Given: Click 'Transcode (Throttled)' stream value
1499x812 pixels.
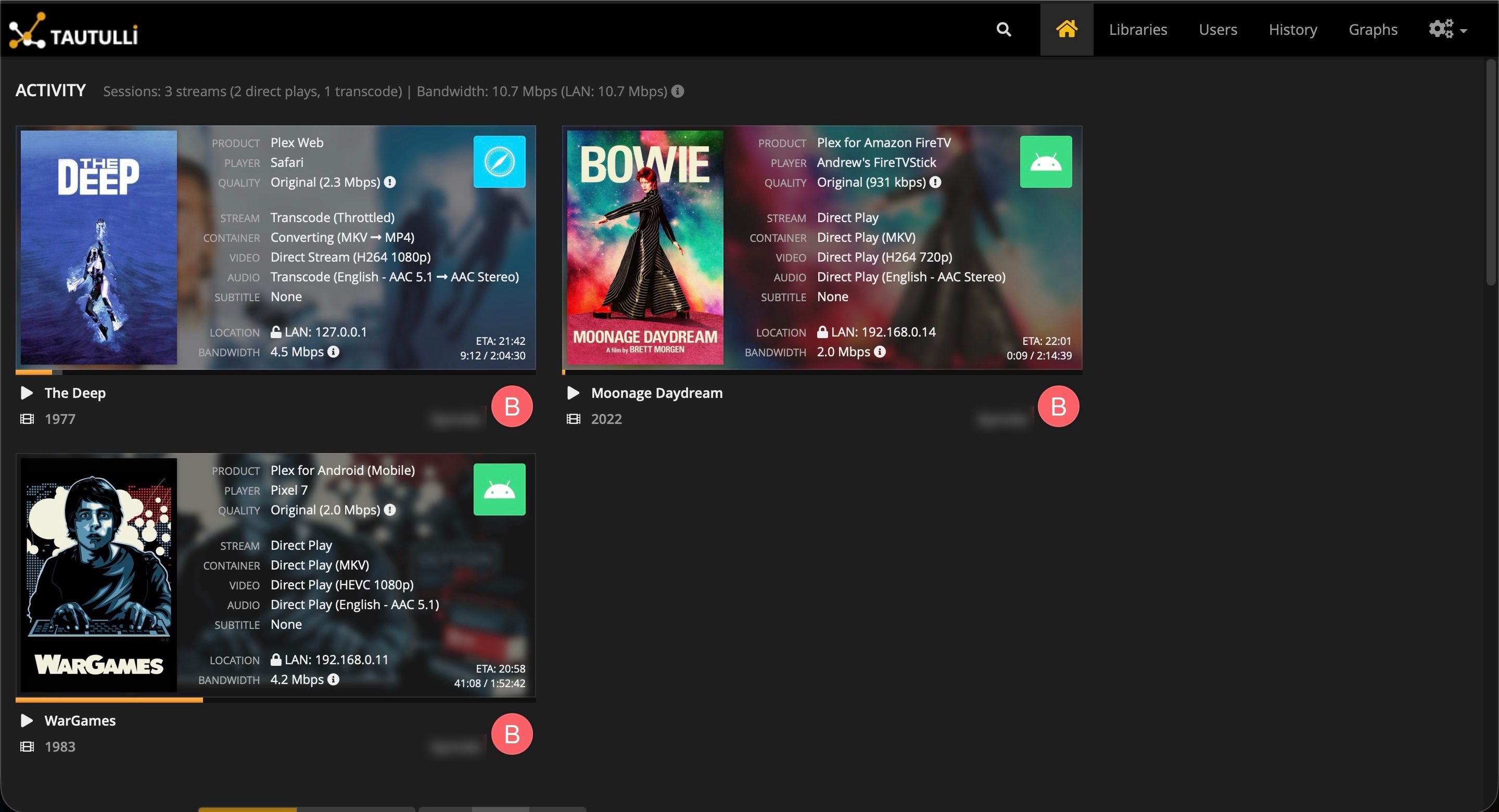Looking at the screenshot, I should (332, 217).
